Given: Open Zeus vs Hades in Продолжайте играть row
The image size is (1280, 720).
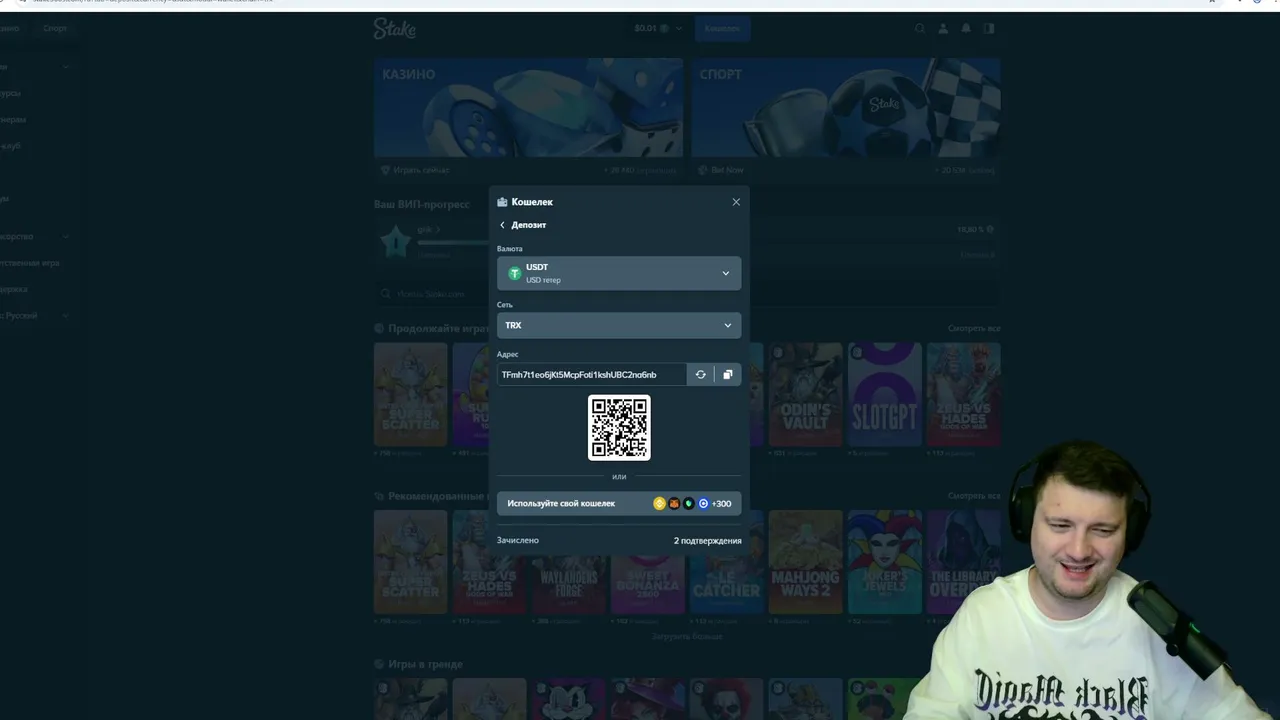Looking at the screenshot, I should [x=963, y=394].
